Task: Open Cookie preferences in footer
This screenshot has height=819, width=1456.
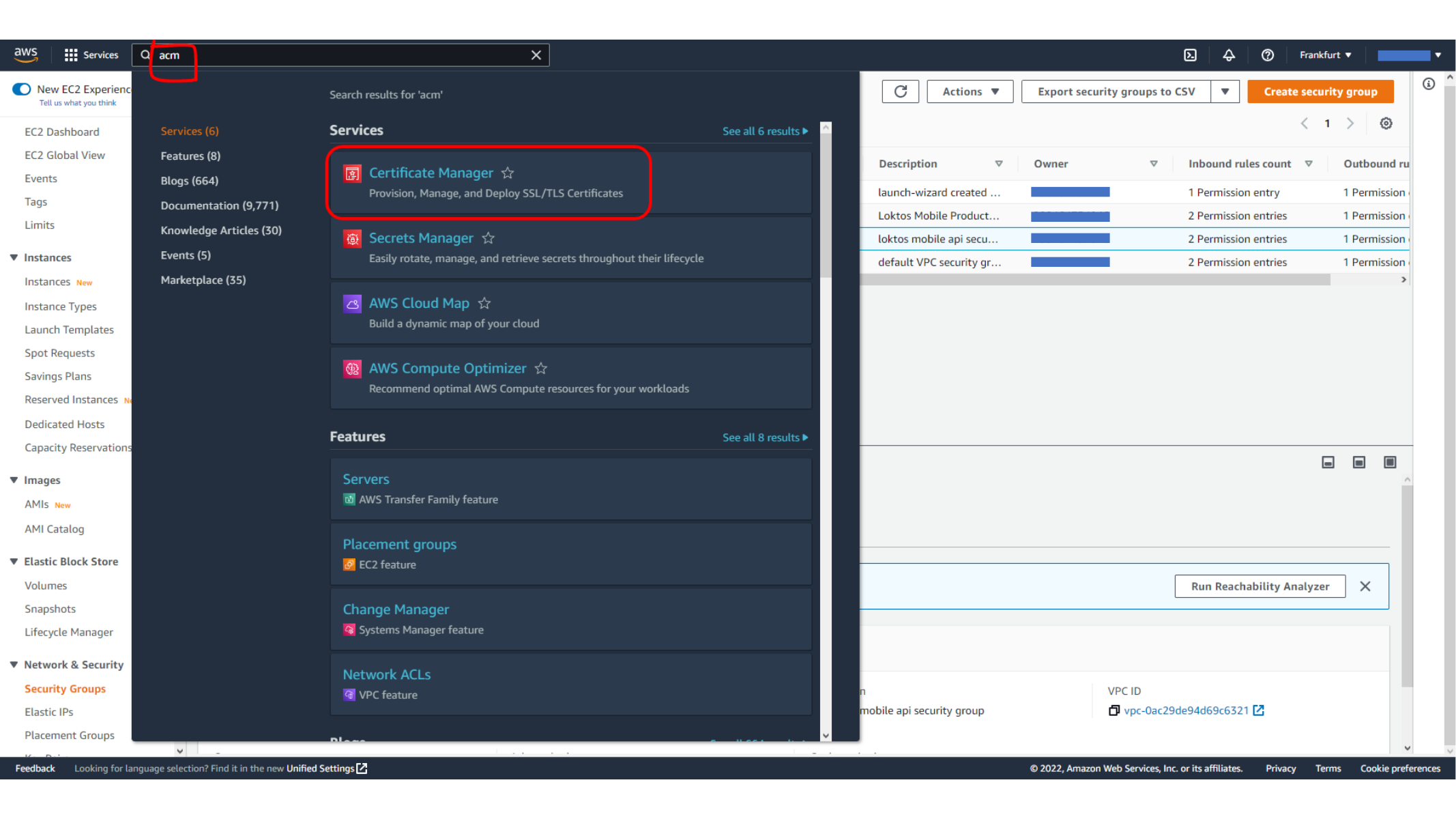Action: (x=1400, y=768)
